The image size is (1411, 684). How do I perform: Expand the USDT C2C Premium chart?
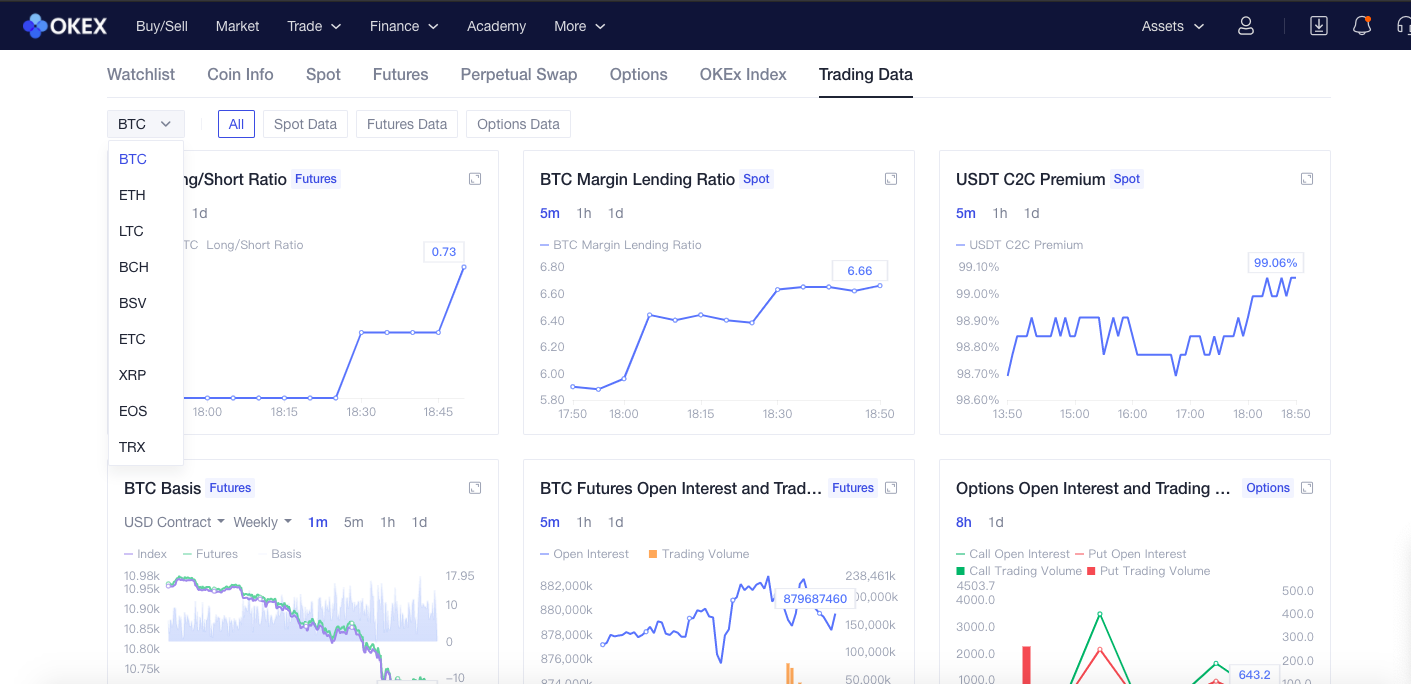point(1307,179)
